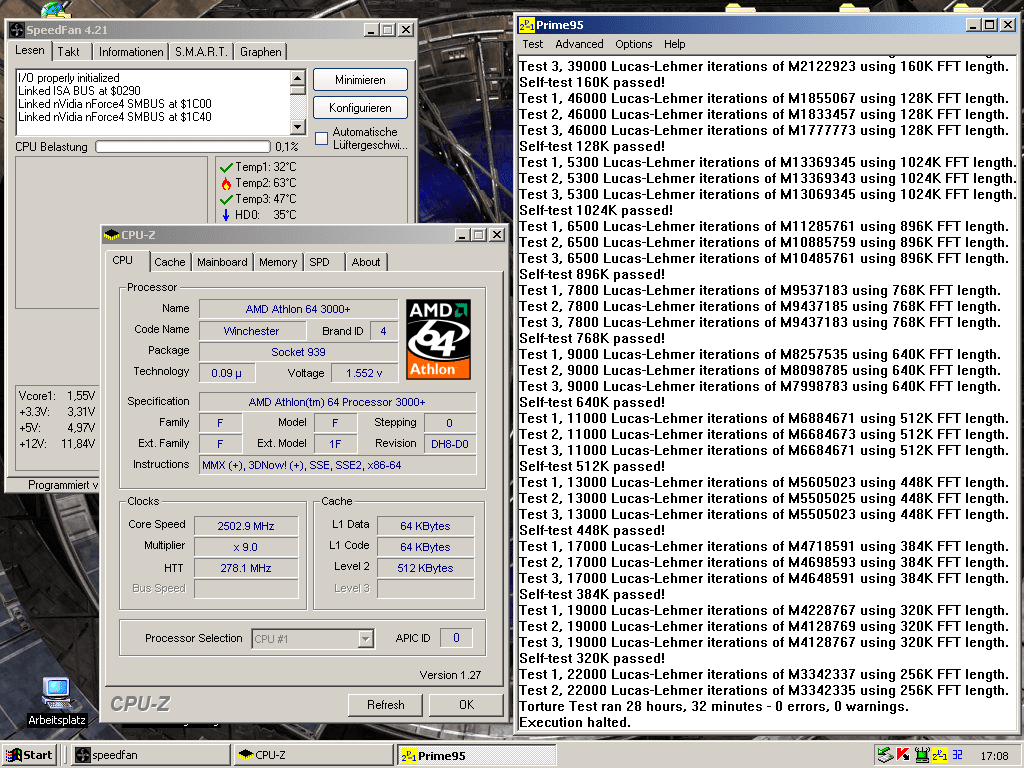The height and width of the screenshot is (768, 1024).
Task: Click the Instructions MMX (+), 3DNow! field
Action: [338, 465]
